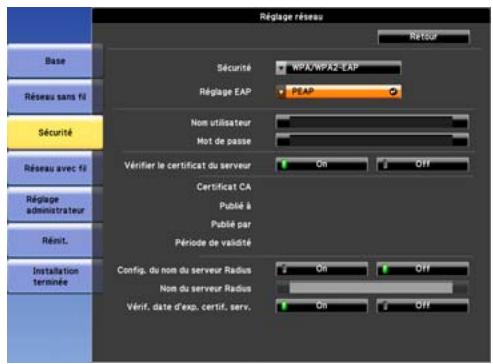Viewport: 493px width, 364px height.
Task: Open the Sécurité WPA/WPA2-EAP dropdown
Action: pos(338,68)
